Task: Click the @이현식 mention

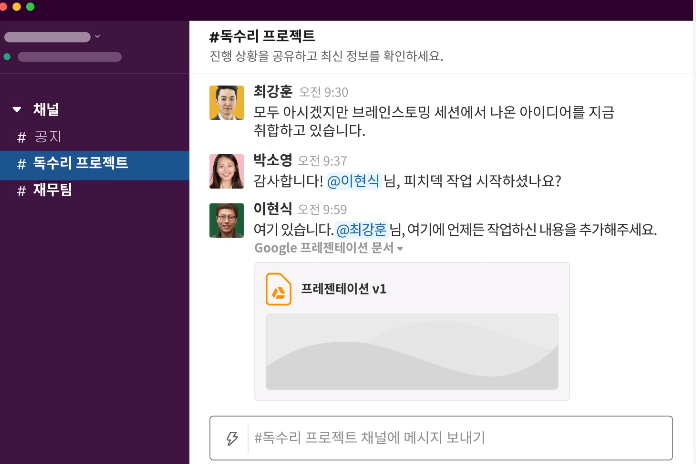Action: click(354, 181)
